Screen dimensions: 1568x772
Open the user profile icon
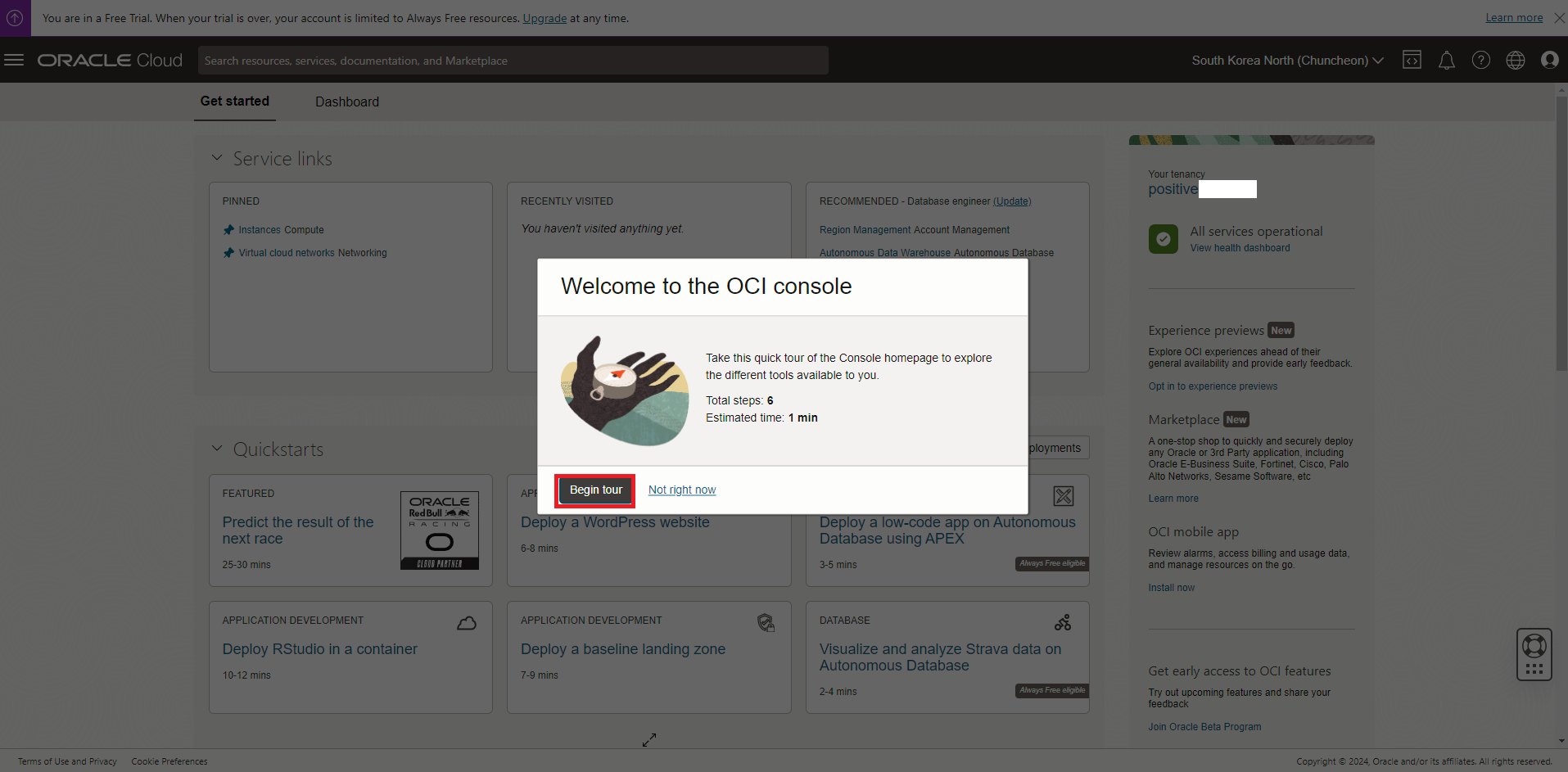point(1549,60)
